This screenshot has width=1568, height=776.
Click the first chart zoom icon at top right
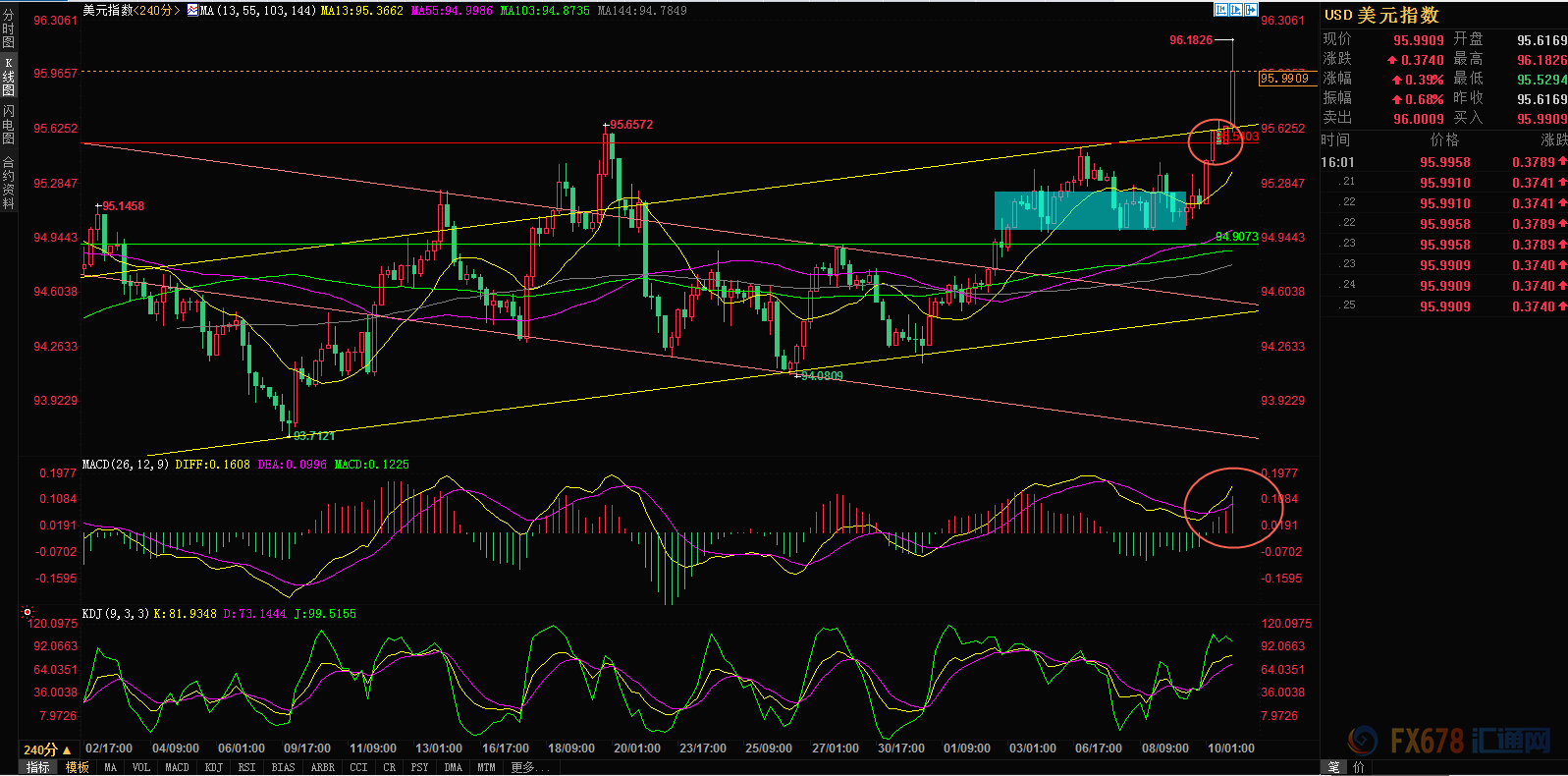tap(1220, 10)
